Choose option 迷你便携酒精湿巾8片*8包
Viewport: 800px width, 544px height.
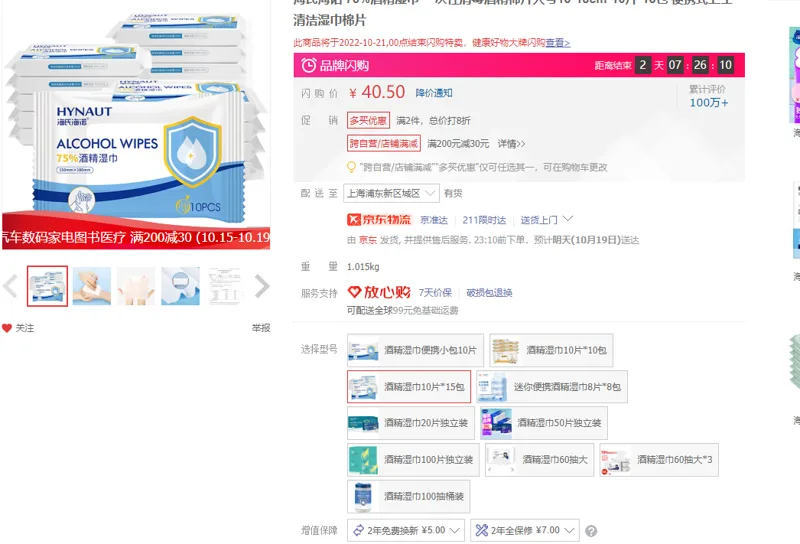(x=552, y=387)
